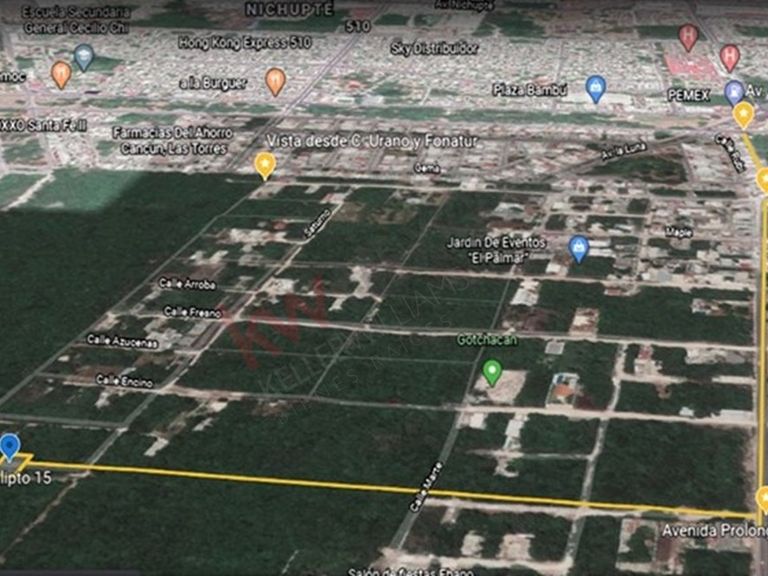Select the Calle Fresno street label

[192, 312]
